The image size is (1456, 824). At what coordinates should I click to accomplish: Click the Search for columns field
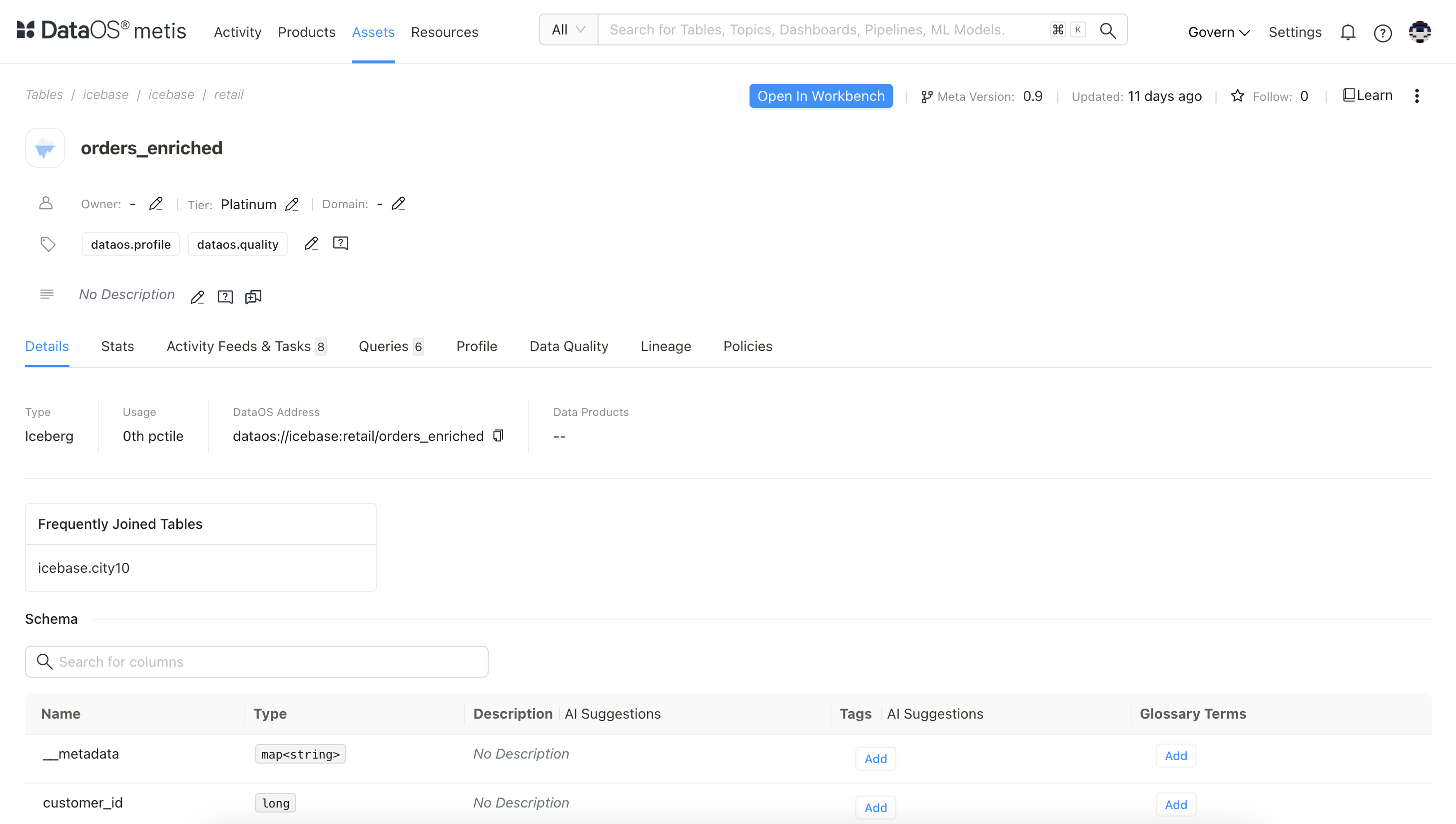click(256, 662)
